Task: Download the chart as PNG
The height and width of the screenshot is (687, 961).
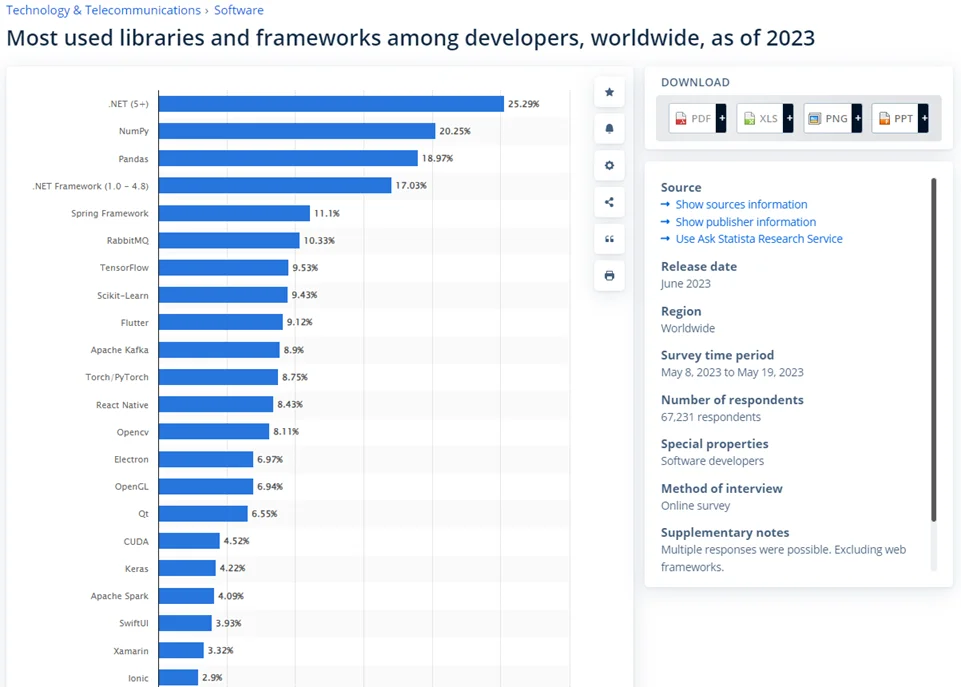Action: [x=828, y=118]
